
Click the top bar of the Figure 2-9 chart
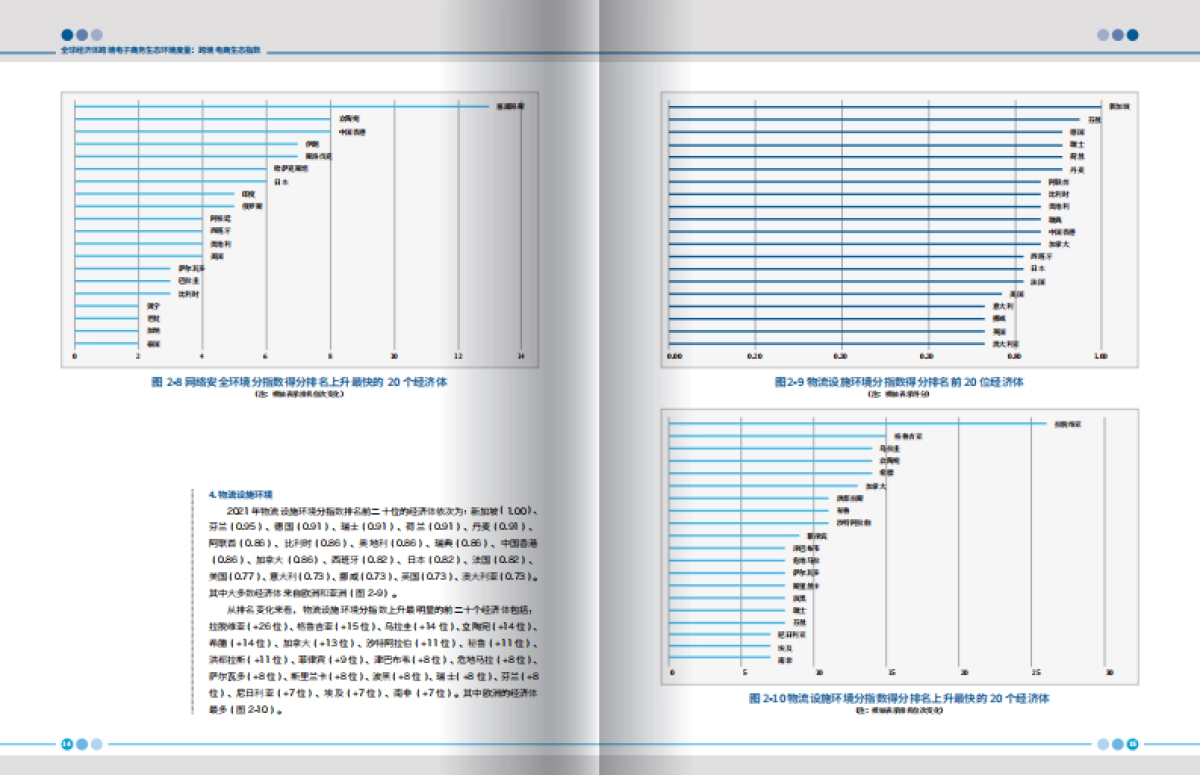pos(884,107)
